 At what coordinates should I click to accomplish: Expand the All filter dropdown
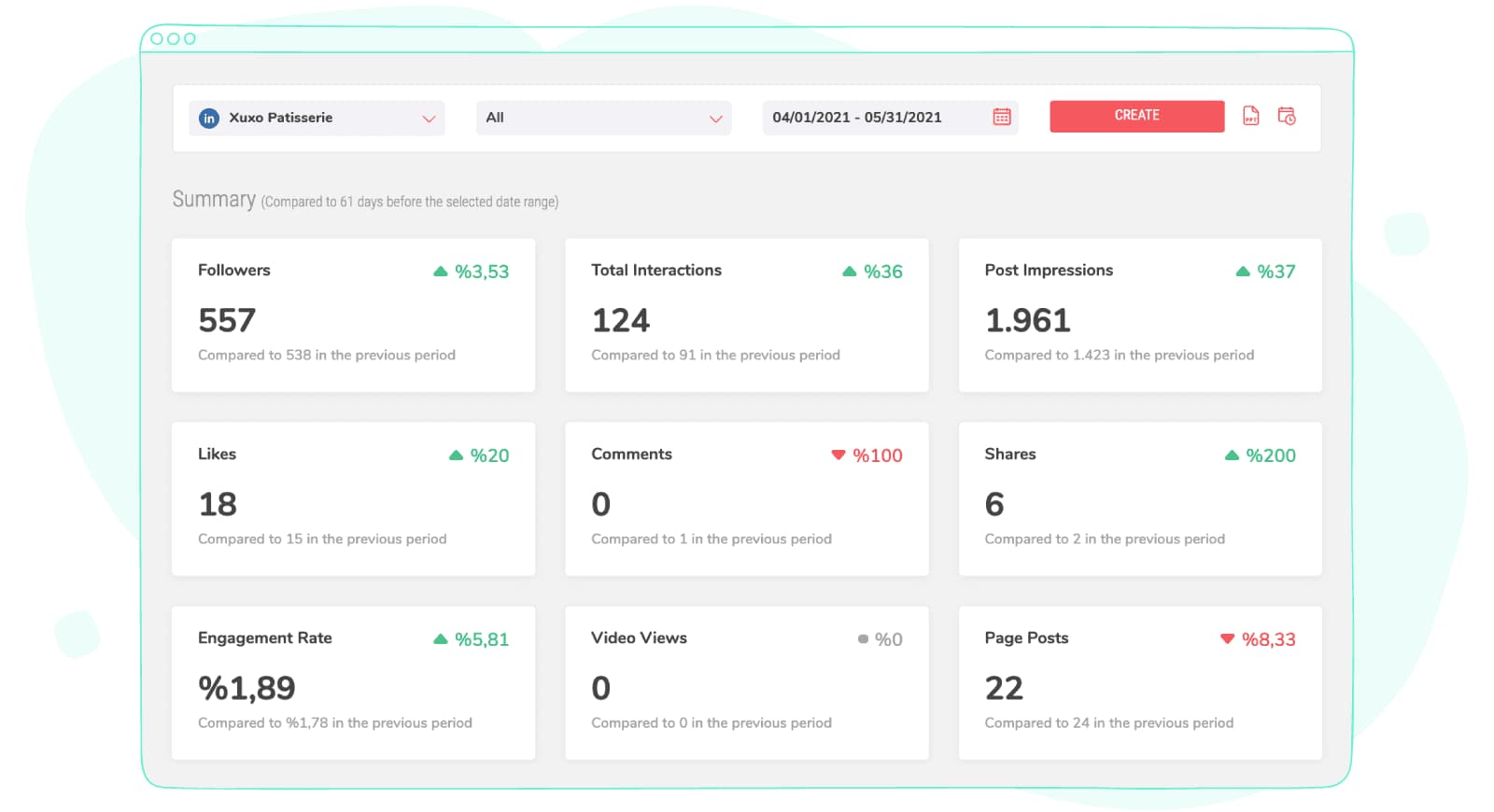point(603,118)
